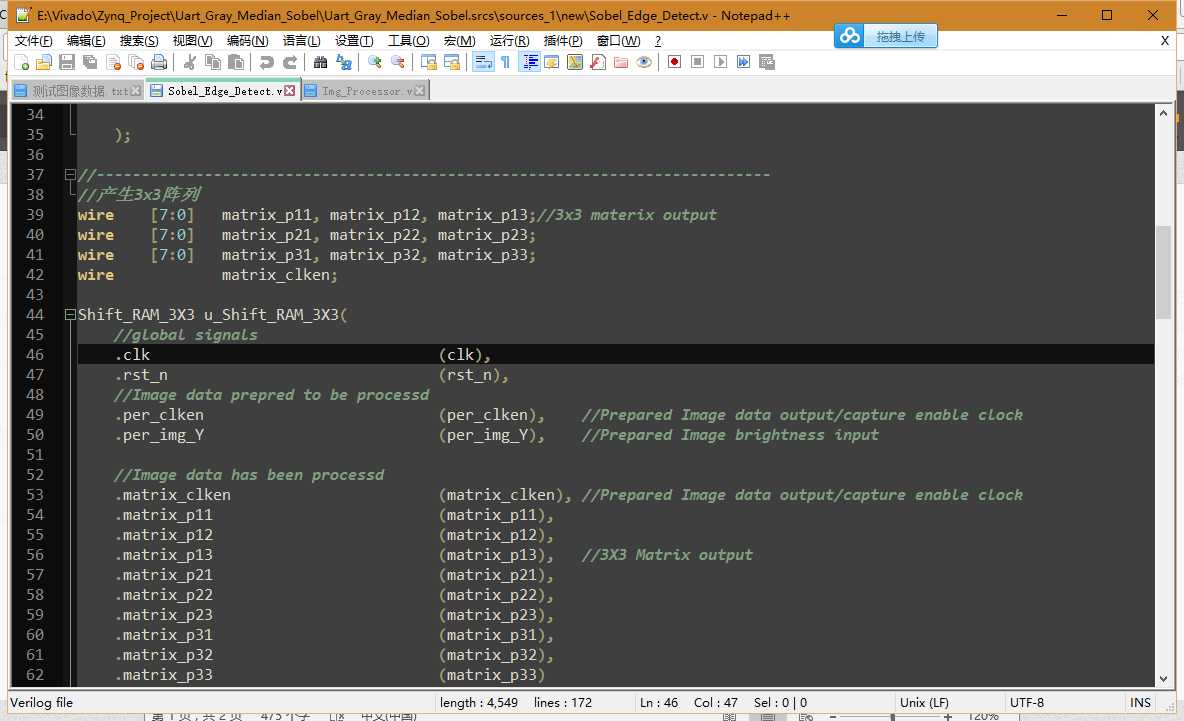Close all files via toolbar
This screenshot has width=1184, height=721.
(136, 62)
